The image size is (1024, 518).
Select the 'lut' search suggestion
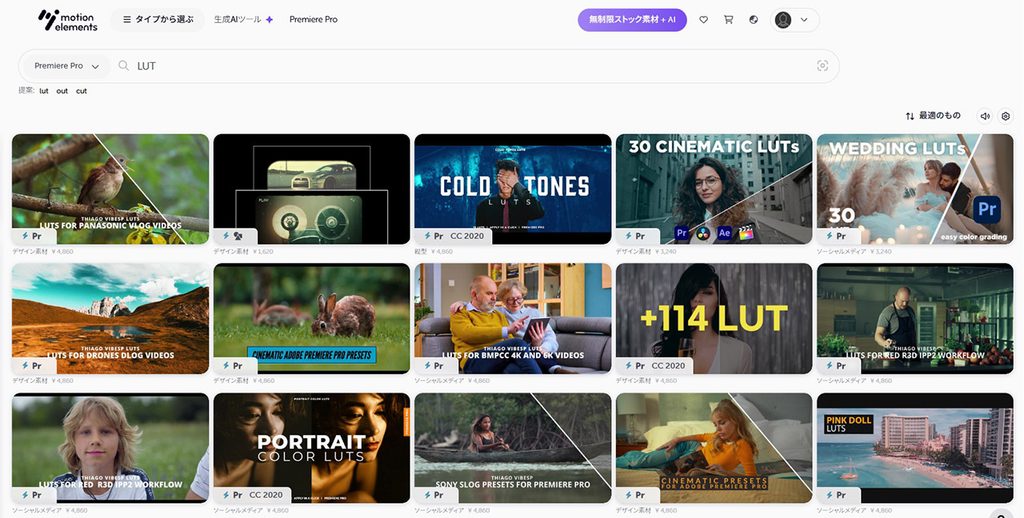point(44,91)
